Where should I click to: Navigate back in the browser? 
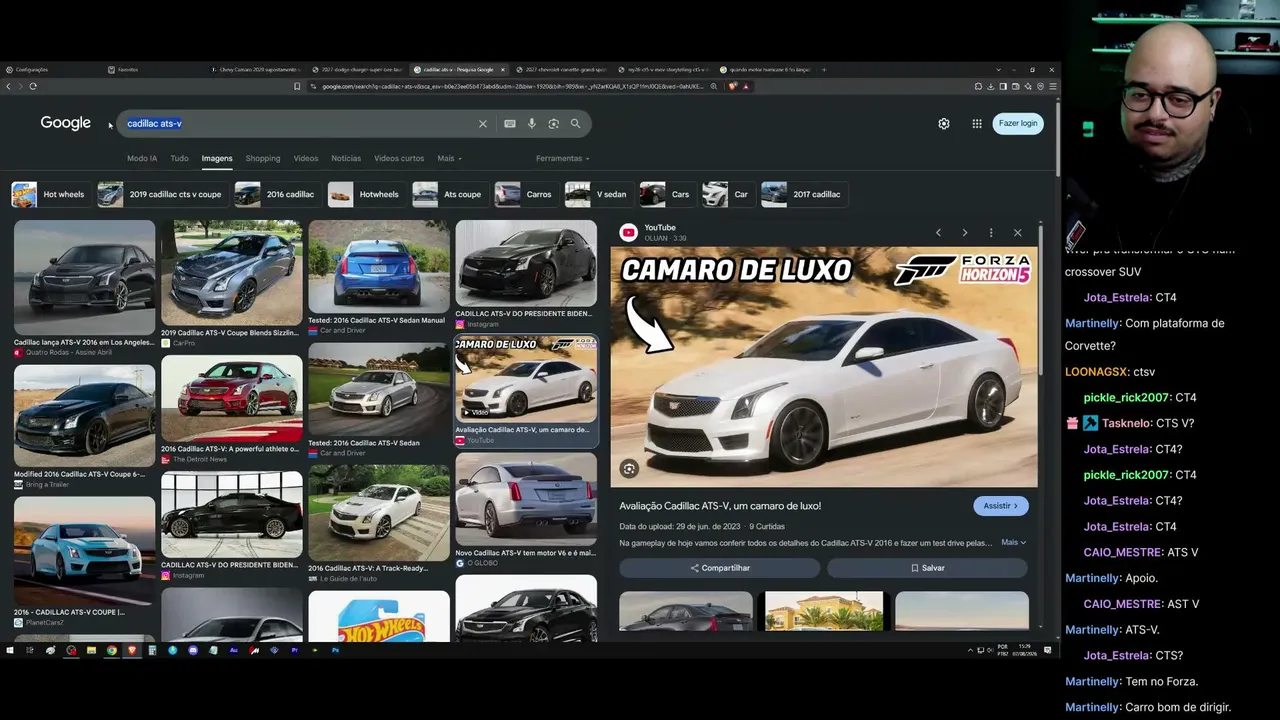(x=8, y=86)
